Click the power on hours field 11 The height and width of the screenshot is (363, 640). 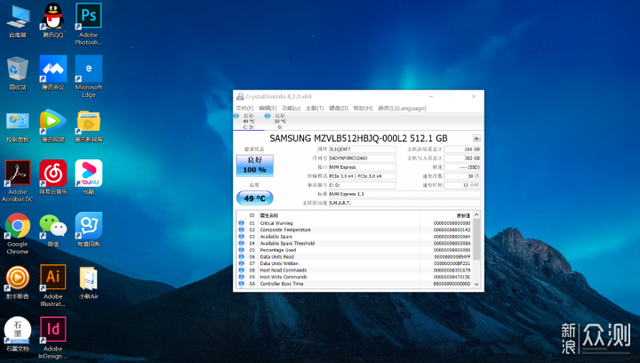tap(462, 185)
